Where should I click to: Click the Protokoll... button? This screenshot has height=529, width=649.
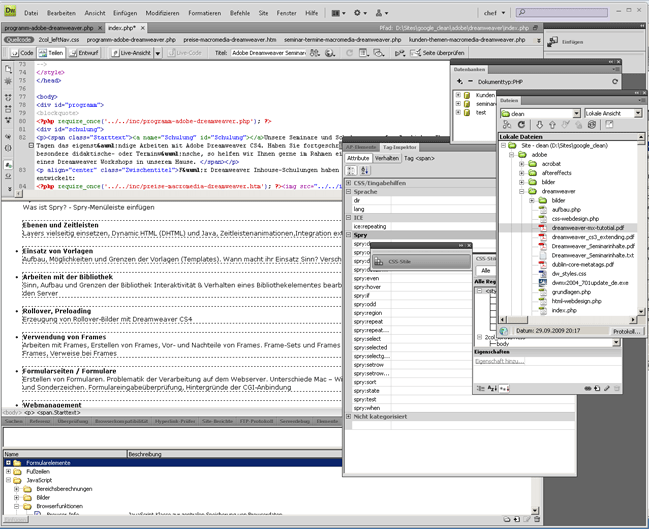[627, 331]
